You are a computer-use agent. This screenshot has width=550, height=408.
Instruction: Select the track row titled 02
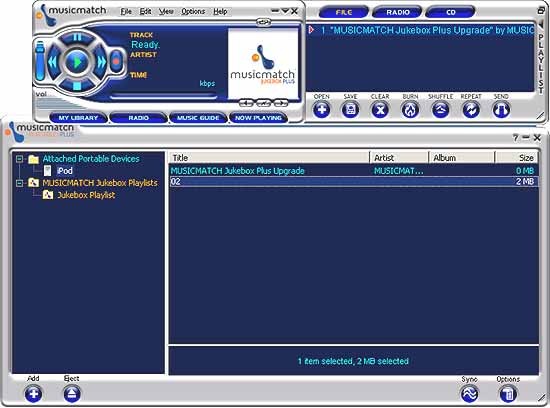[354, 181]
